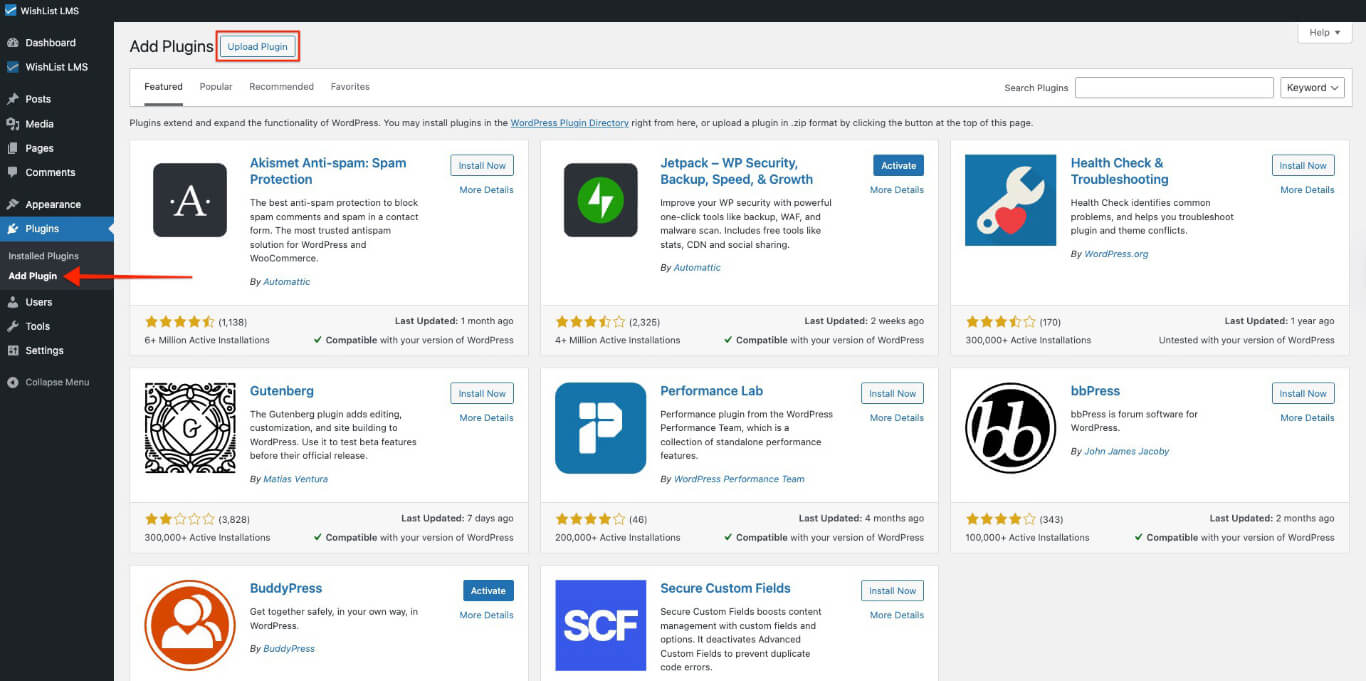Click the Health Check wrench icon

(1010, 200)
